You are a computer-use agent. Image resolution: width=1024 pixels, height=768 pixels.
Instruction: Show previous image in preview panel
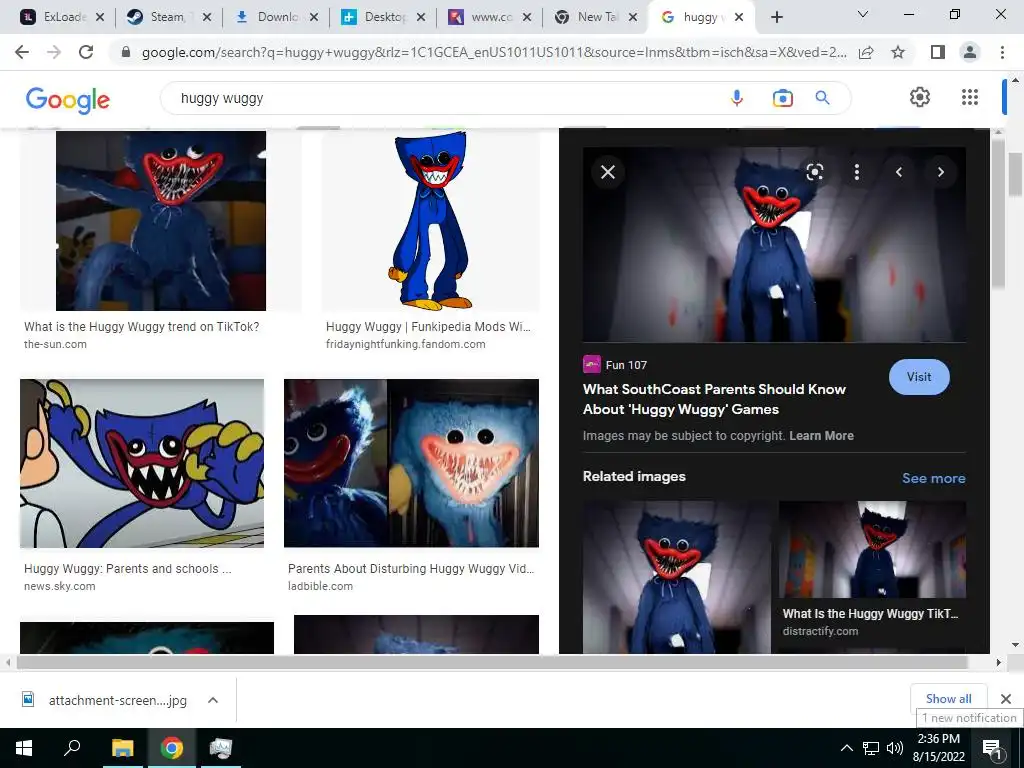click(899, 172)
